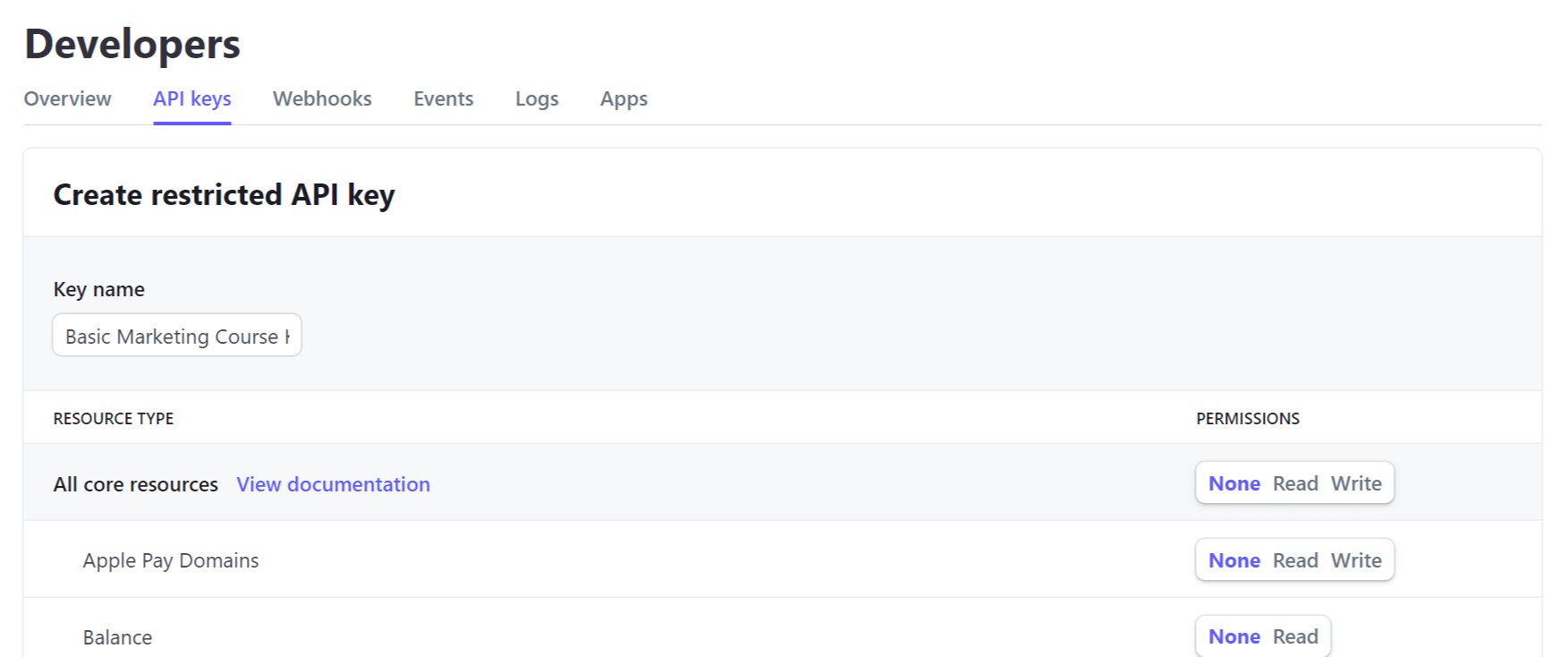Switch to the Apps tab
The image size is (1568, 657).
coord(623,98)
